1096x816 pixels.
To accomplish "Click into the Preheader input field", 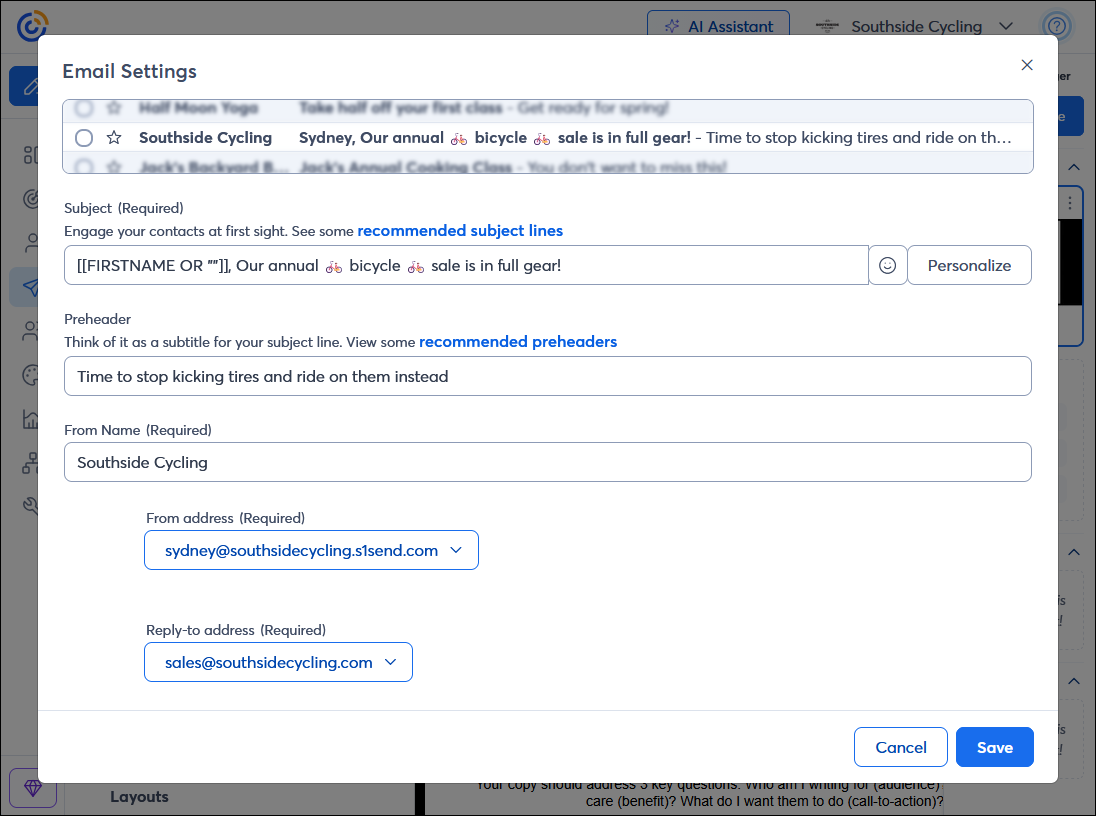I will click(x=547, y=376).
